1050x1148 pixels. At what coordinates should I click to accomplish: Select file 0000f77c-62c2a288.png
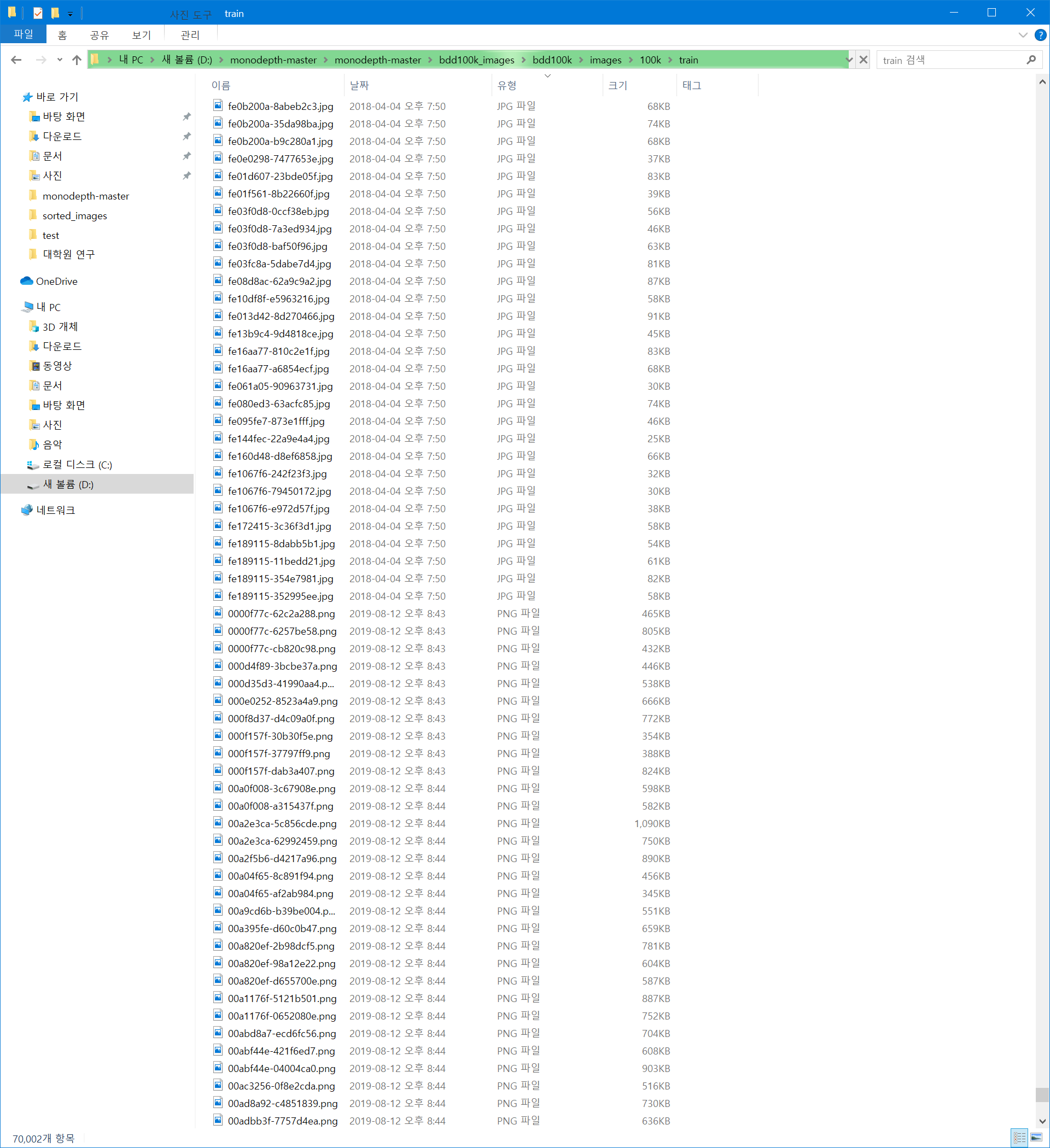281,614
